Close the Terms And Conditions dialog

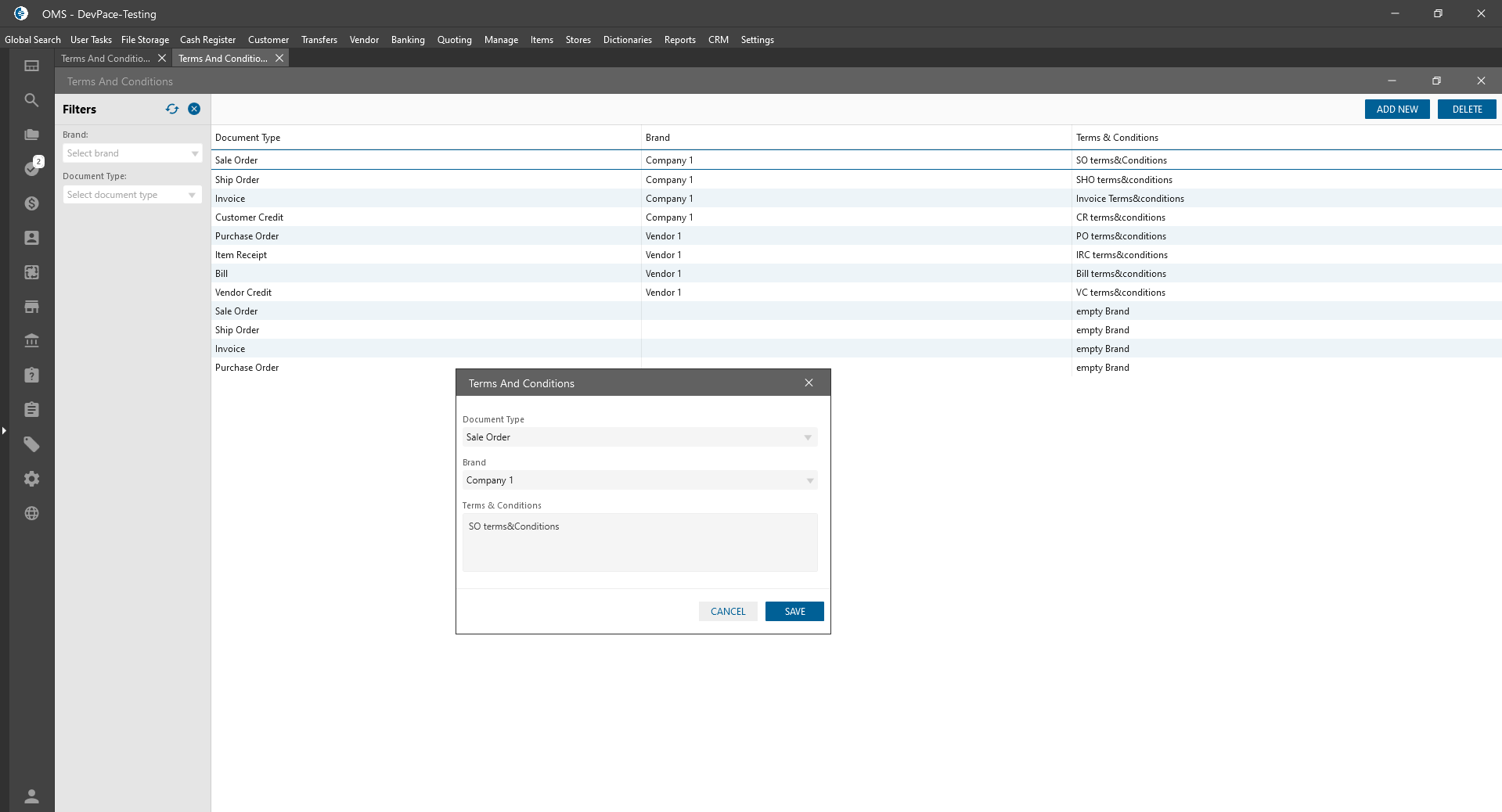point(809,383)
